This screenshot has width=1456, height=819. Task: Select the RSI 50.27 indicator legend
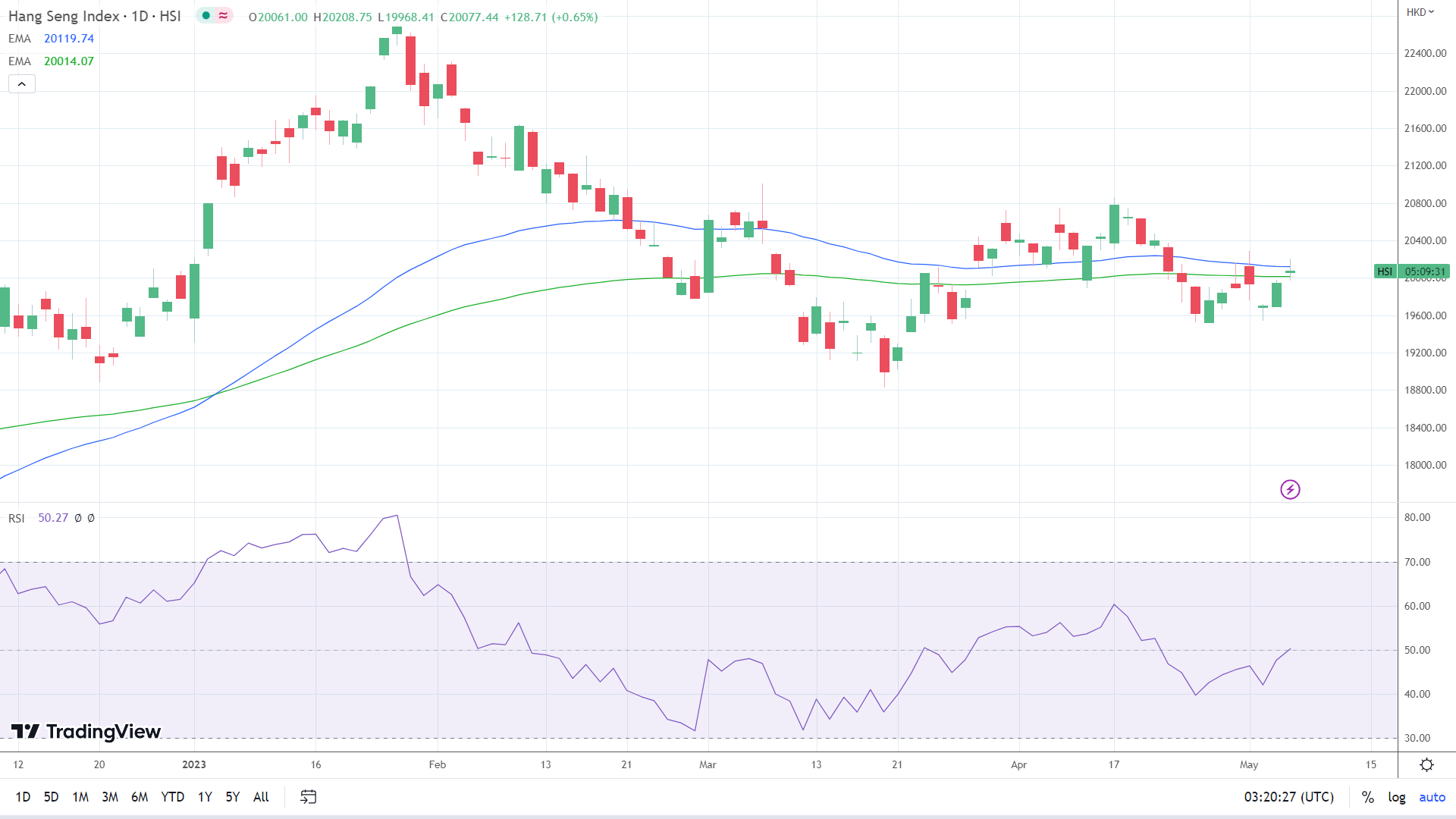(38, 518)
